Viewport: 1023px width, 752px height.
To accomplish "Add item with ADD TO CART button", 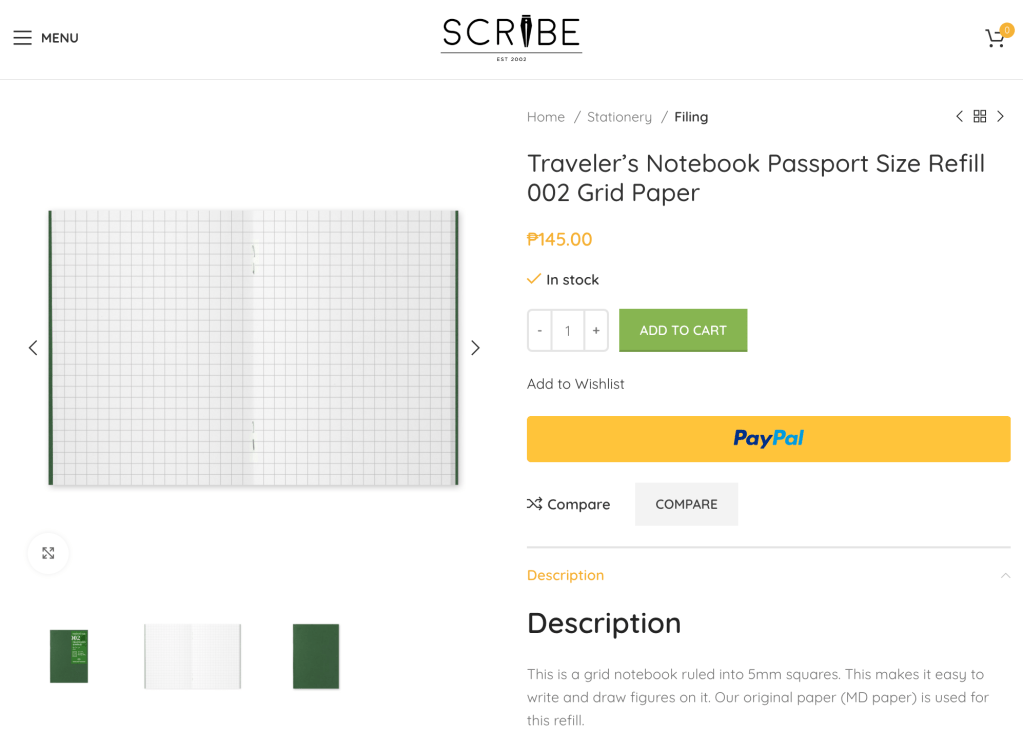I will tap(683, 330).
